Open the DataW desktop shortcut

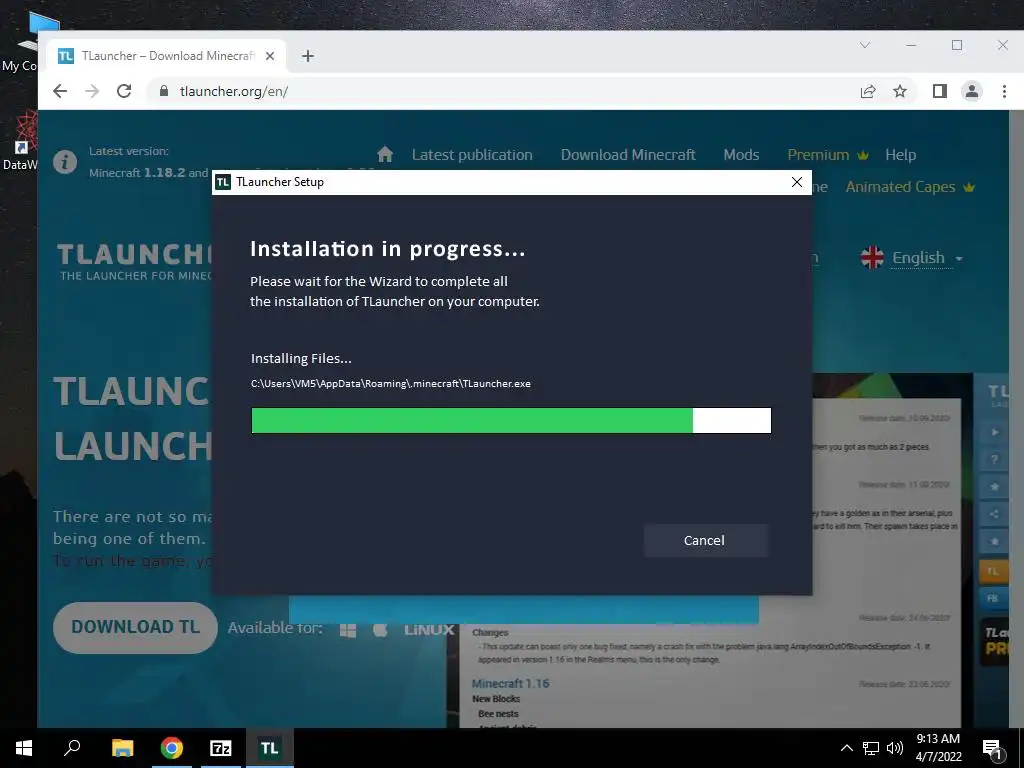[20, 140]
